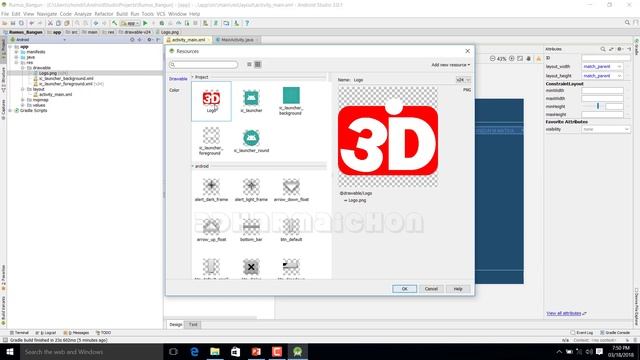Open the VCS menu
This screenshot has width=640, height=360.
pyautogui.click(x=161, y=14)
